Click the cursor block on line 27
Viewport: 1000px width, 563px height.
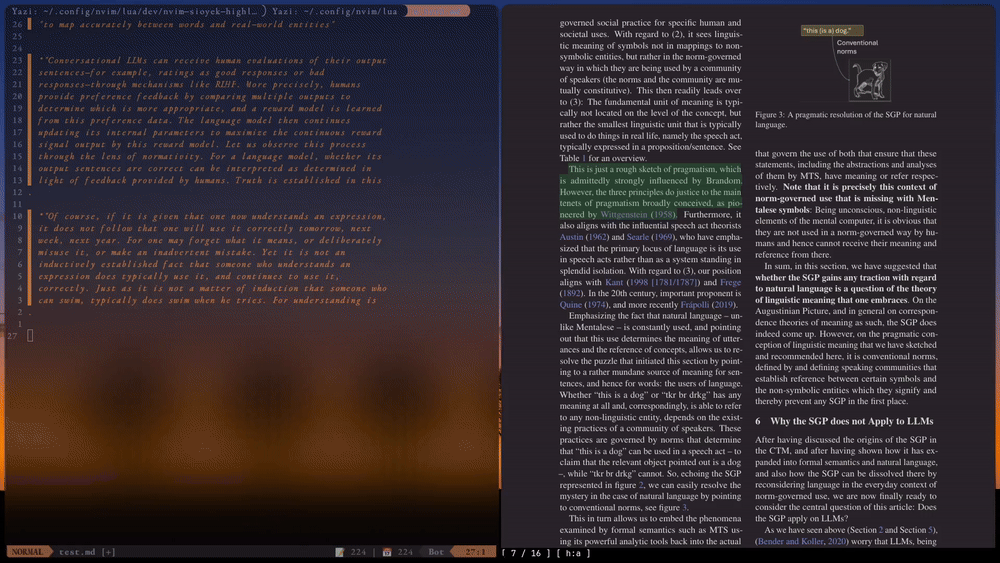[x=30, y=336]
